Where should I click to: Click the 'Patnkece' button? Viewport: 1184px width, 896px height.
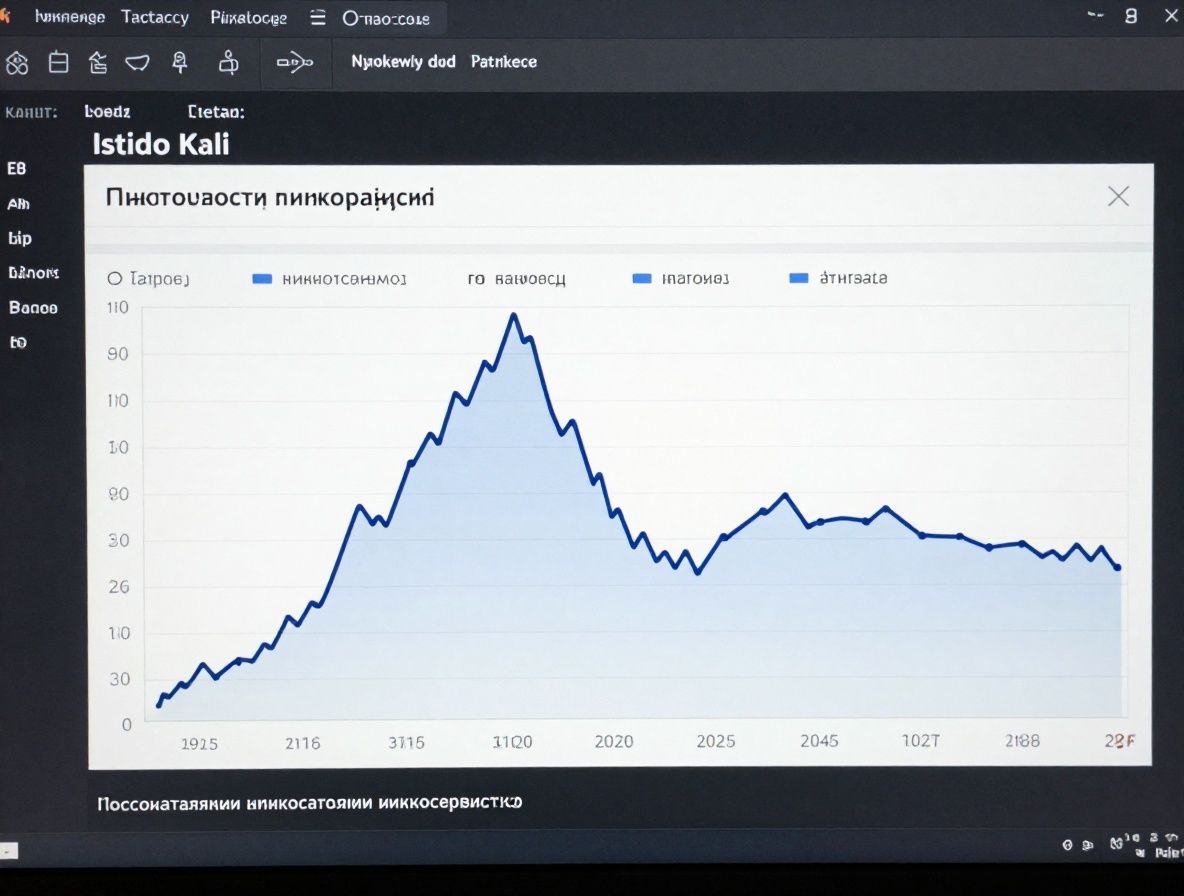(x=504, y=62)
